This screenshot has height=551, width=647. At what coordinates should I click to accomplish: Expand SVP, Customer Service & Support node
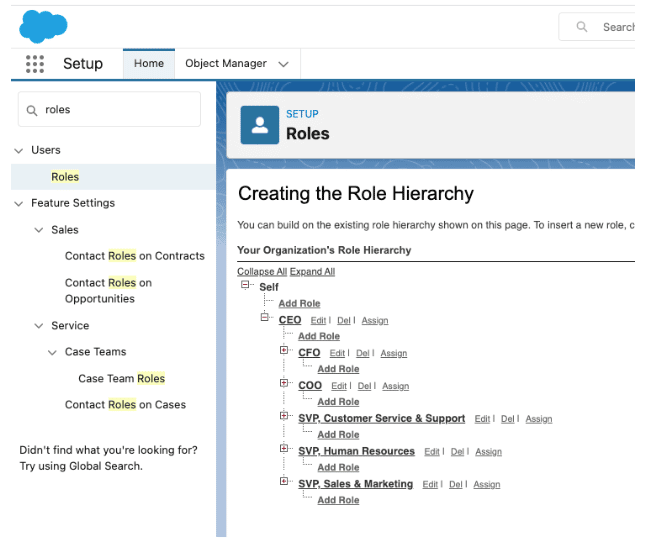[x=284, y=416]
